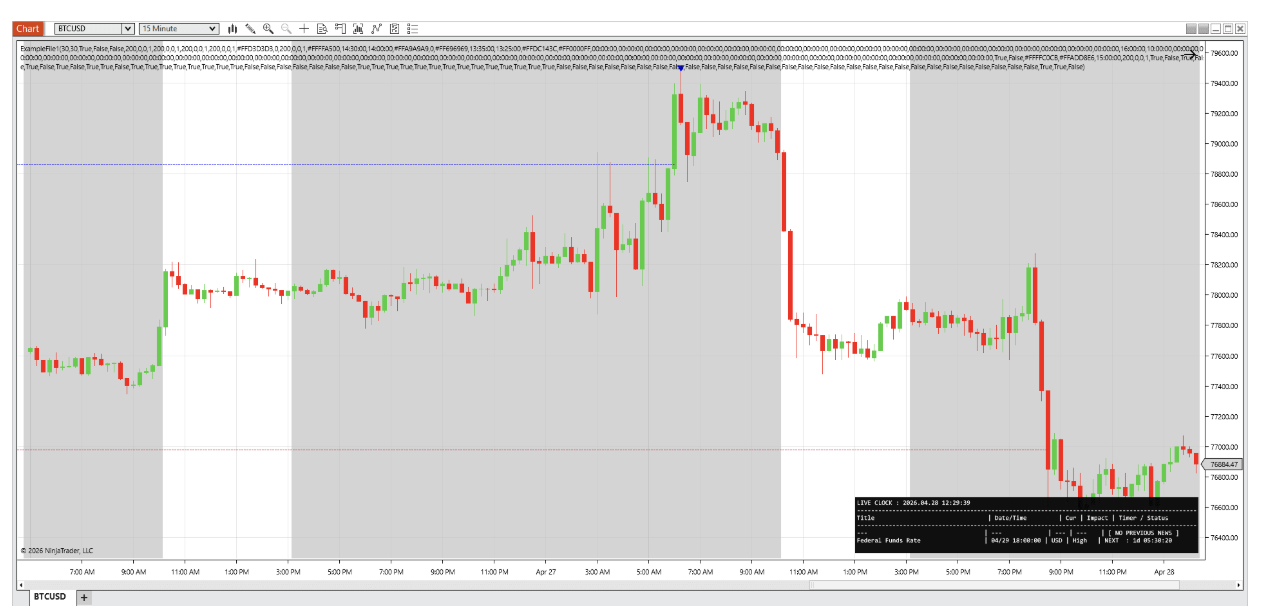The image size is (1262, 612).
Task: Click the NEXT : 1d 05:30:20 countdown
Action: (x=1138, y=540)
